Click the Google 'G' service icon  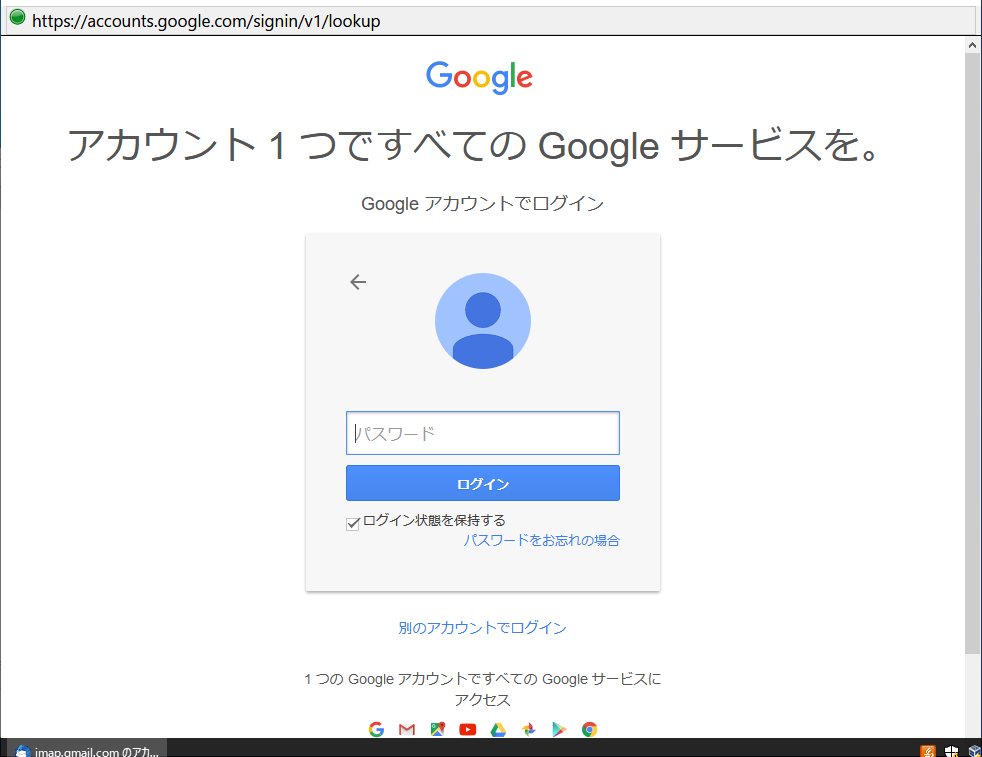376,729
